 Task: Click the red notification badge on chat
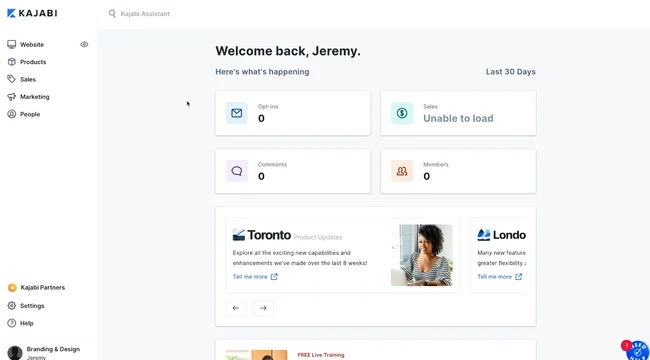click(x=626, y=345)
